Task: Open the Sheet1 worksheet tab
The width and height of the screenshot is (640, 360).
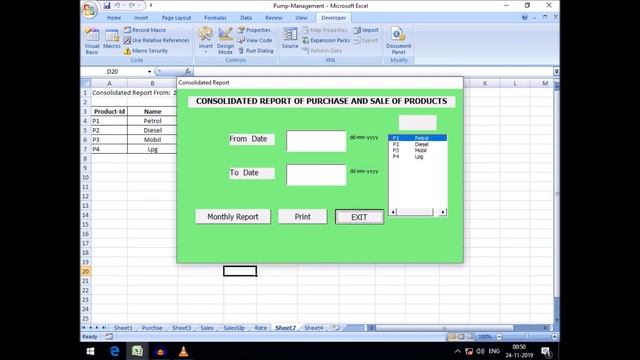Action: (x=123, y=328)
